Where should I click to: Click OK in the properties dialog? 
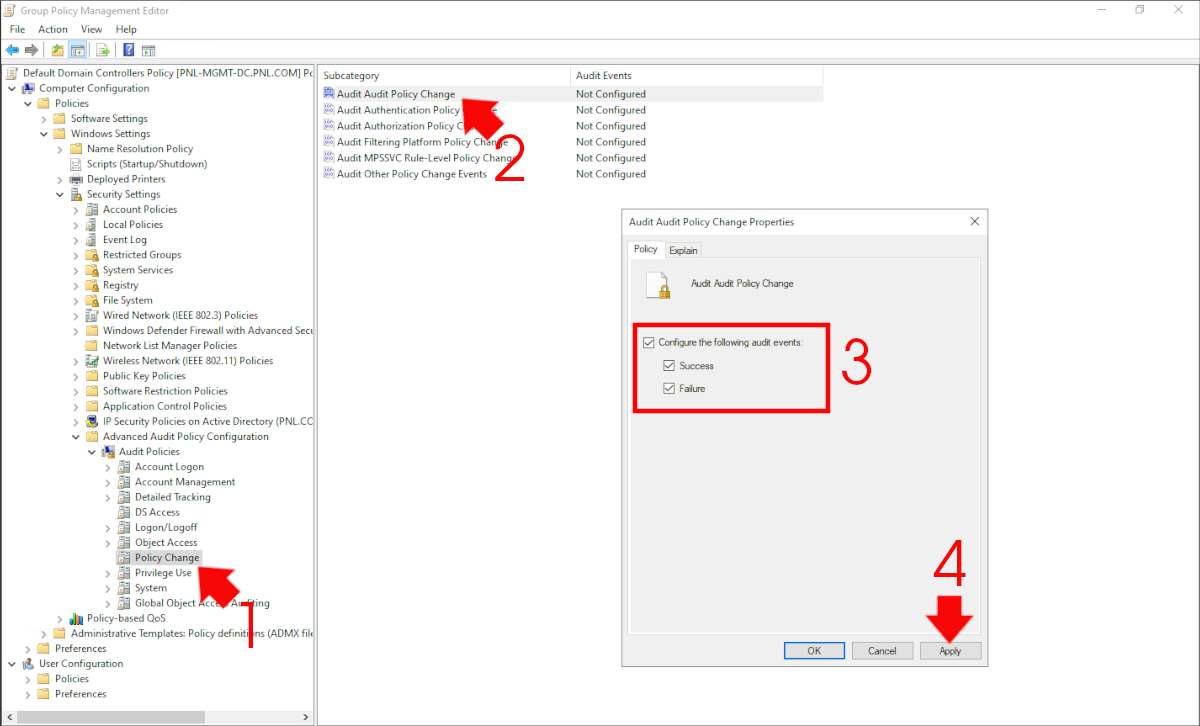814,651
